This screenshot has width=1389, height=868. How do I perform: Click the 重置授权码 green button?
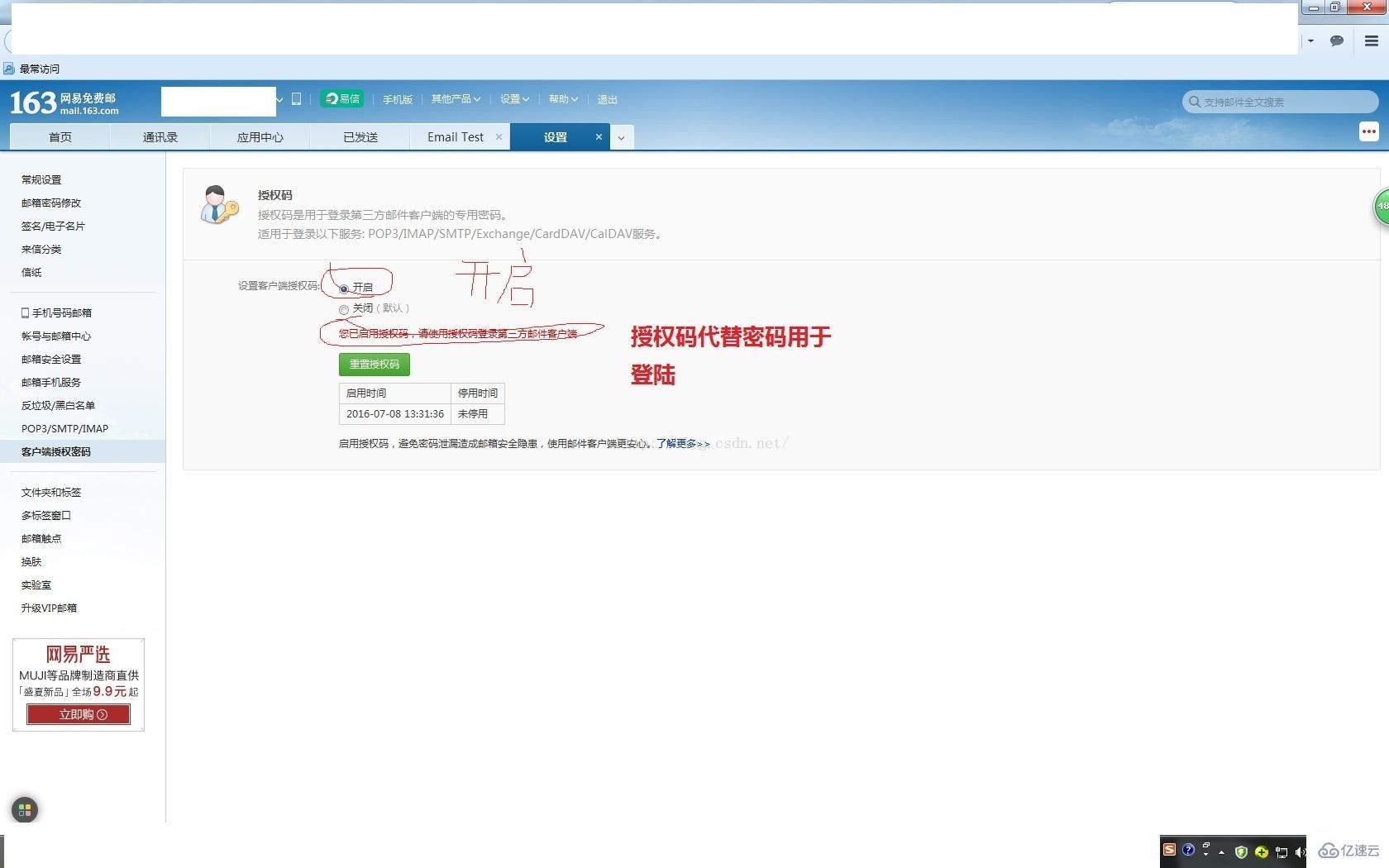click(375, 365)
